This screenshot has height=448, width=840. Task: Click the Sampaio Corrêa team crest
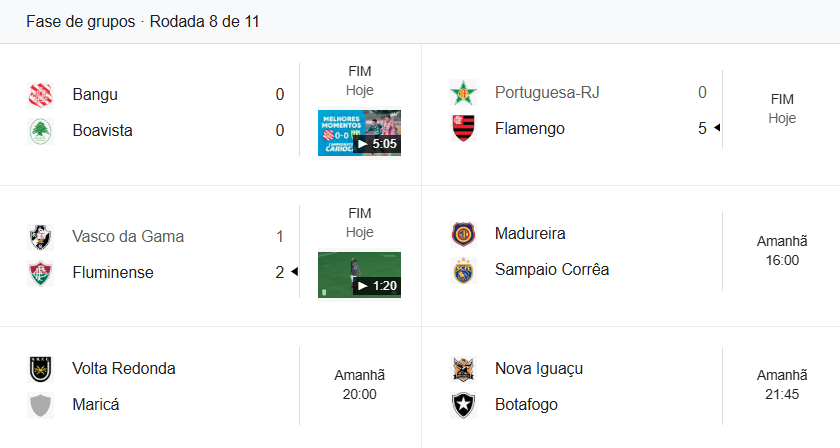point(463,269)
